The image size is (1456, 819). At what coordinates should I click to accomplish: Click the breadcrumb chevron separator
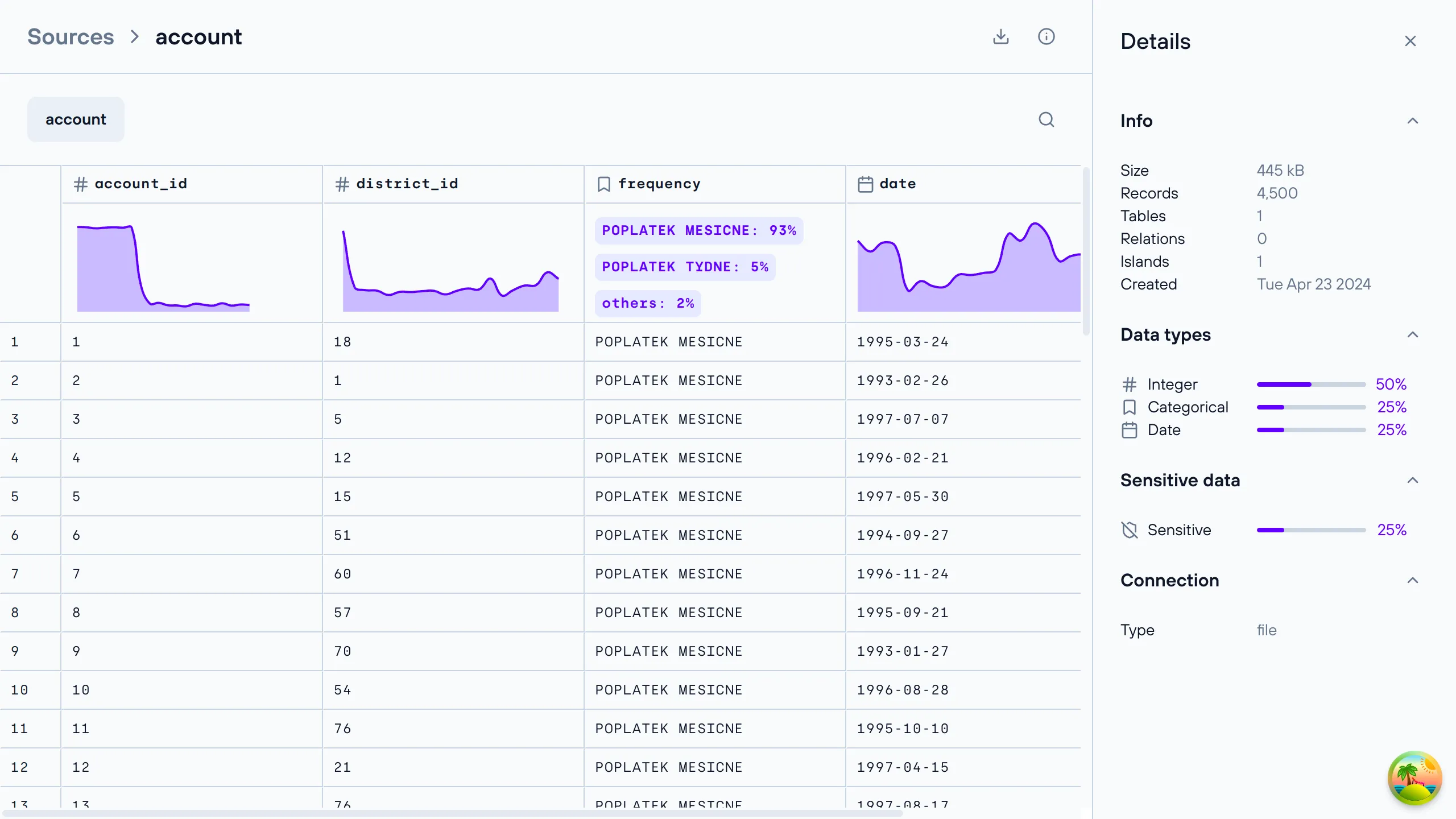coord(135,37)
